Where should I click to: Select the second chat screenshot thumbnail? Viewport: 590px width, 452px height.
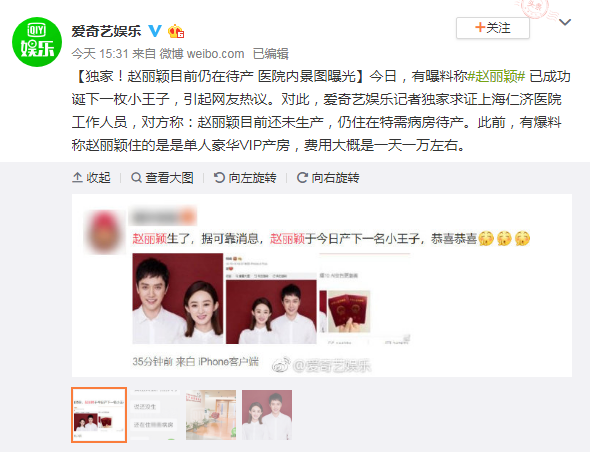coord(155,415)
